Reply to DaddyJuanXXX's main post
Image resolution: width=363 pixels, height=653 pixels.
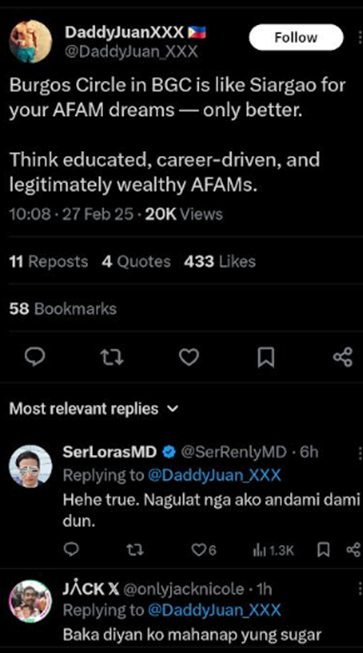[37, 357]
